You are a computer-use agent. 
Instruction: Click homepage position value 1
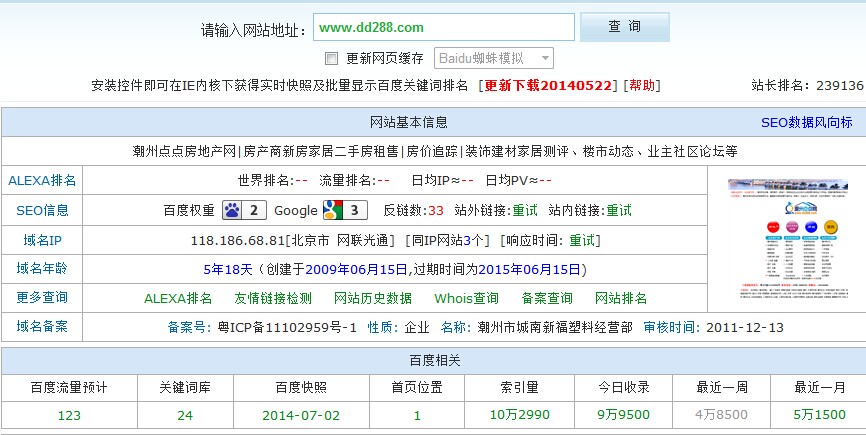[x=417, y=415]
